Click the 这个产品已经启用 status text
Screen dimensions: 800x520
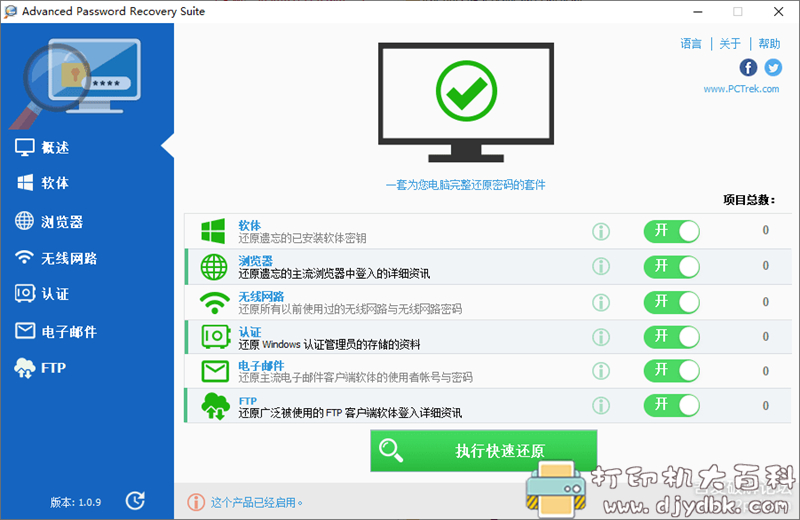coord(257,503)
